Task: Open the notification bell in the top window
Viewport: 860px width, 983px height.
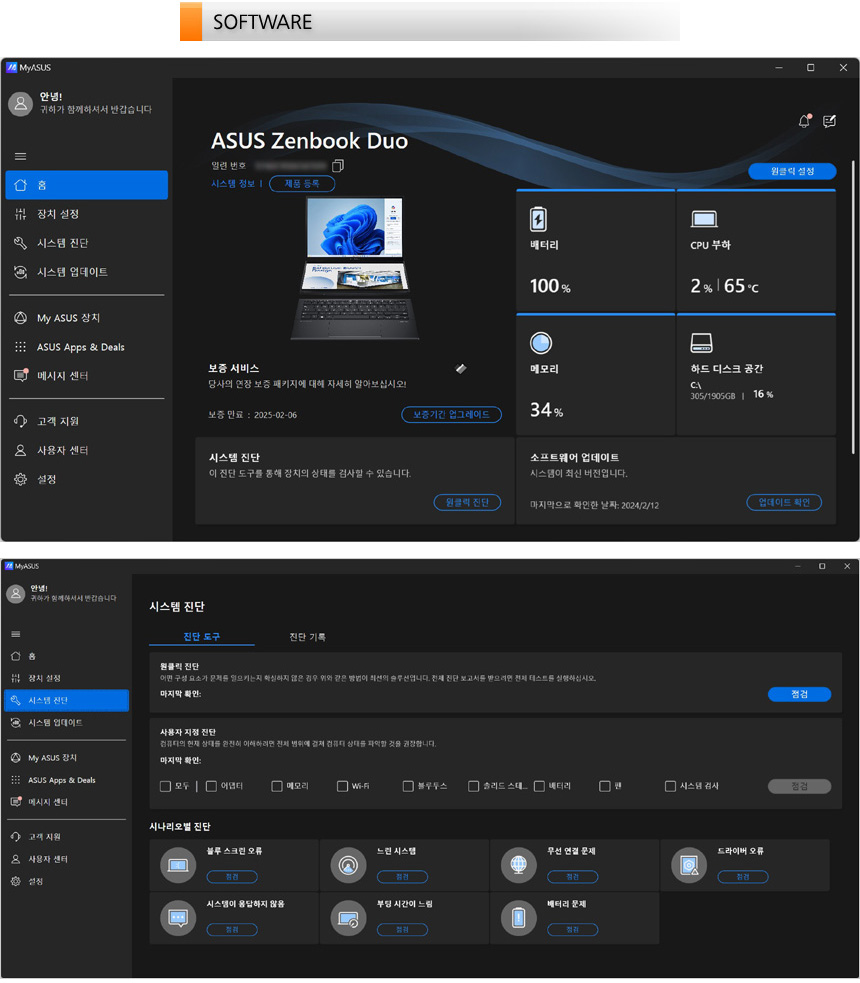Action: click(804, 121)
